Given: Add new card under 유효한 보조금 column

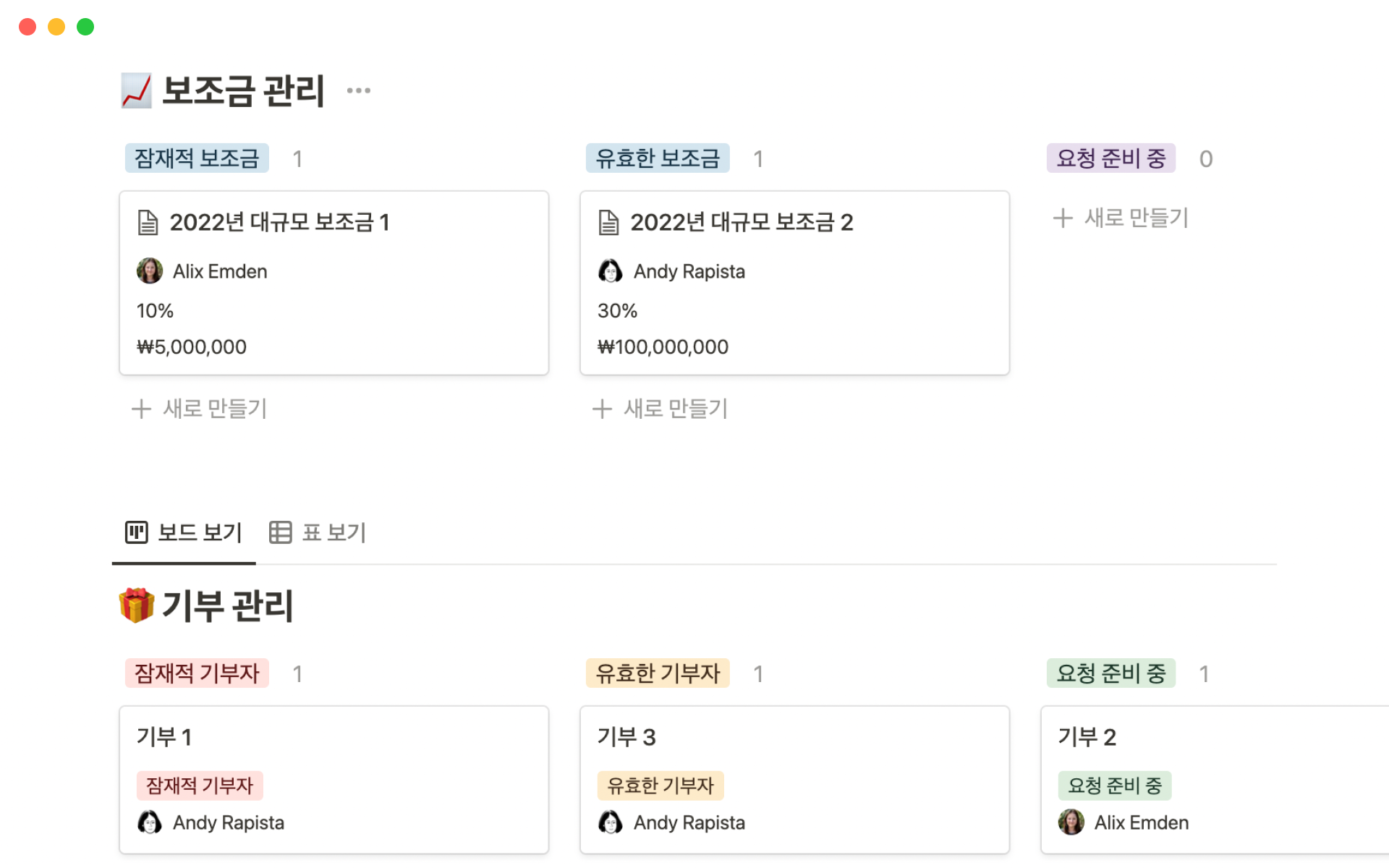Looking at the screenshot, I should coord(660,409).
